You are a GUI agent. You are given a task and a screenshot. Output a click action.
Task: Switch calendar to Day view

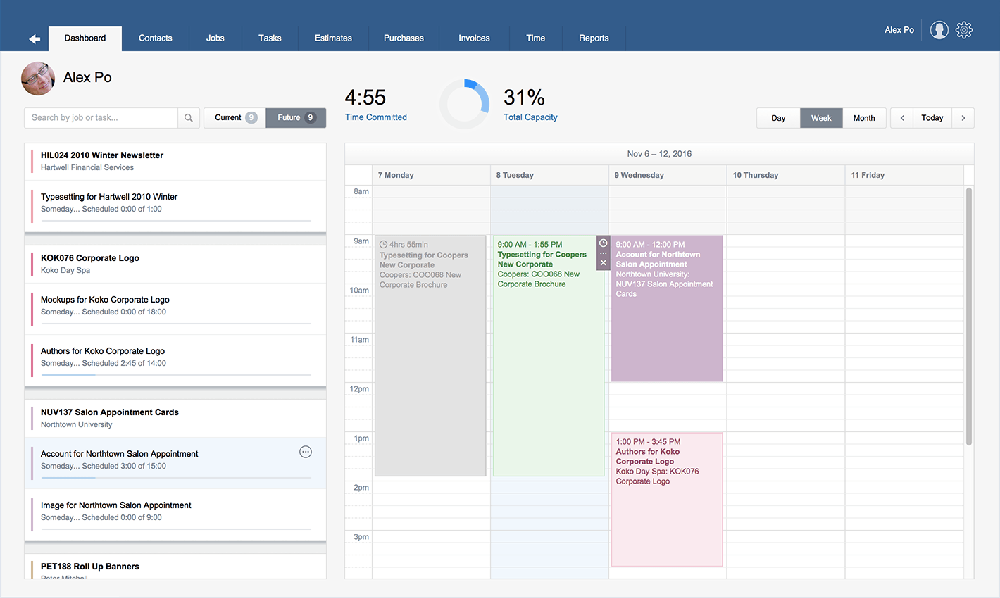pos(778,118)
